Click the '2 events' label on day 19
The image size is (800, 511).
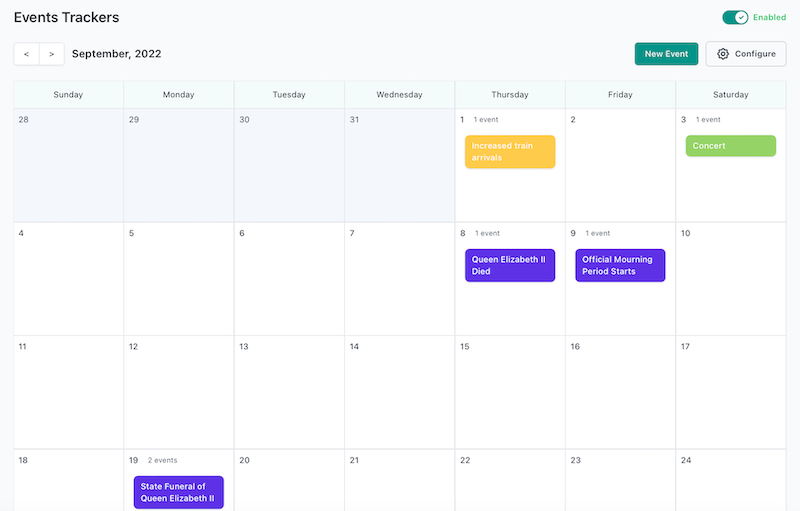click(x=162, y=460)
